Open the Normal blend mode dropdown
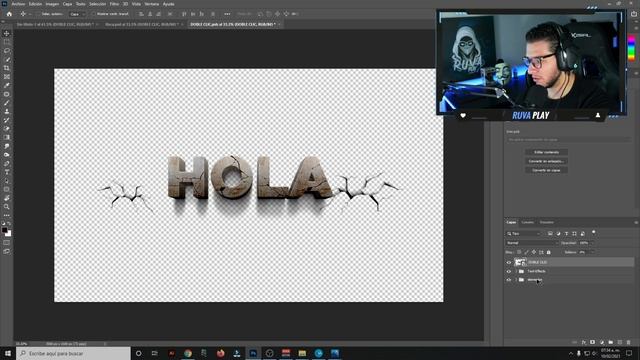 click(532, 243)
